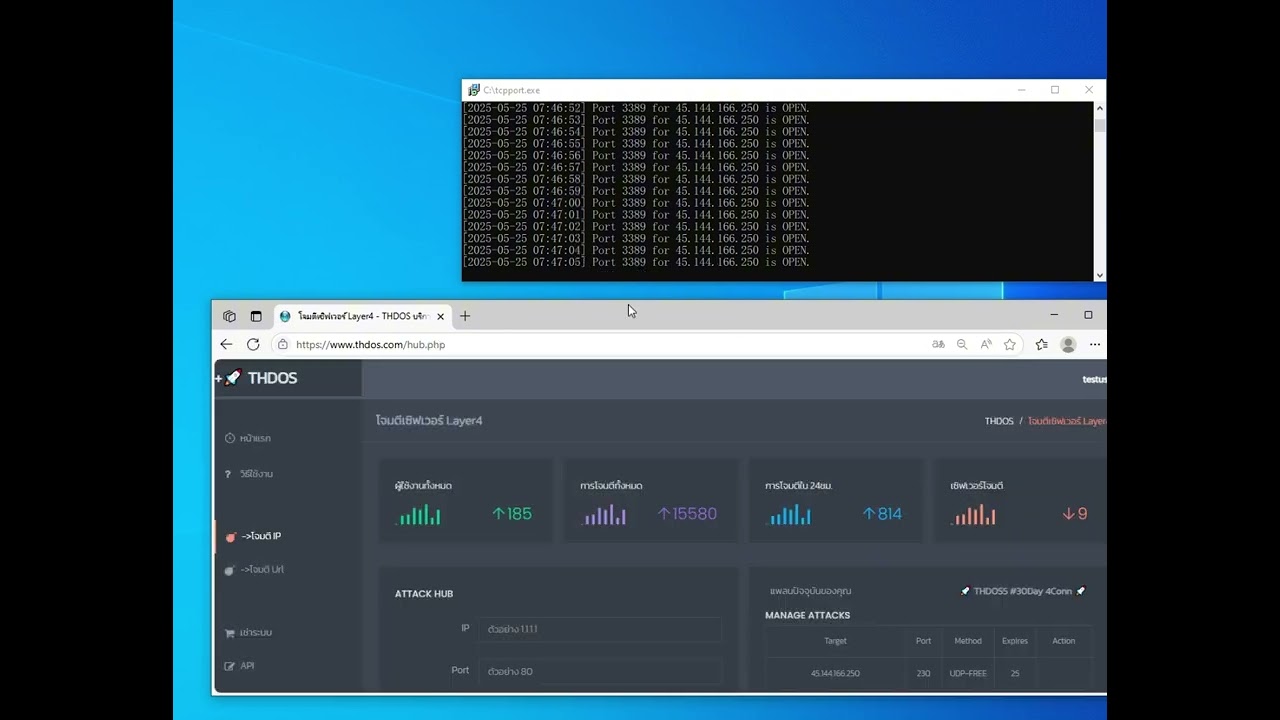Open the tab actions menu icon
This screenshot has width=1280, height=720.
pyautogui.click(x=256, y=316)
